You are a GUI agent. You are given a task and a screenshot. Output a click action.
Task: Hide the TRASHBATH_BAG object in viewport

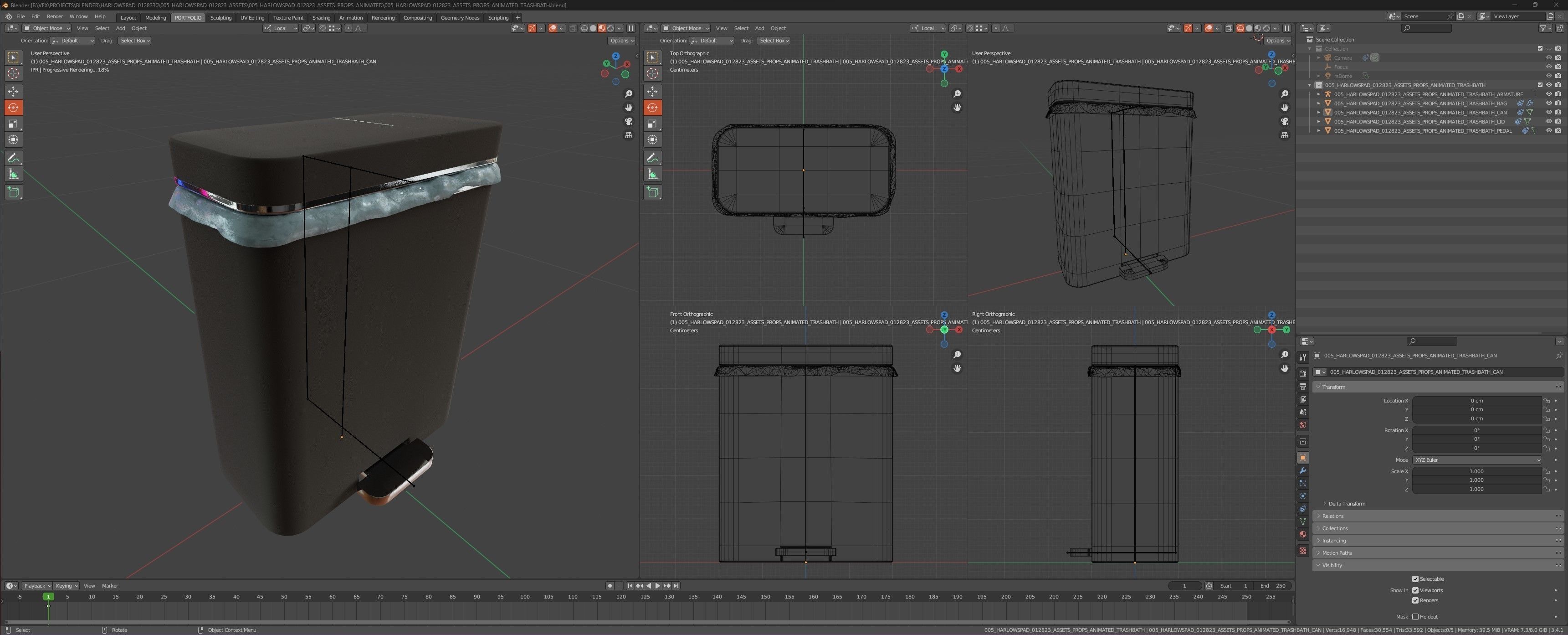(x=1549, y=103)
